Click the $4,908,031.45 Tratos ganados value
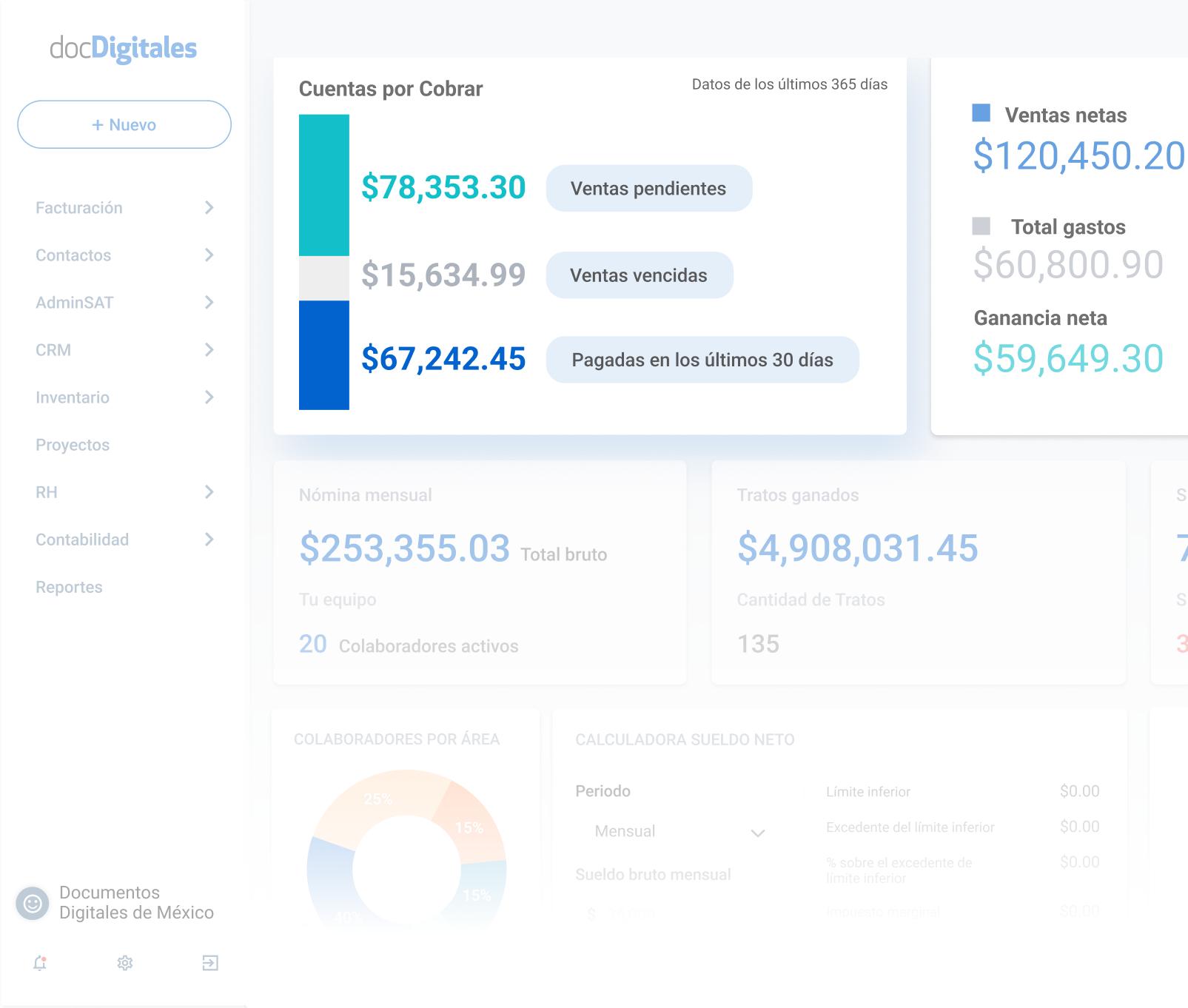 [858, 548]
